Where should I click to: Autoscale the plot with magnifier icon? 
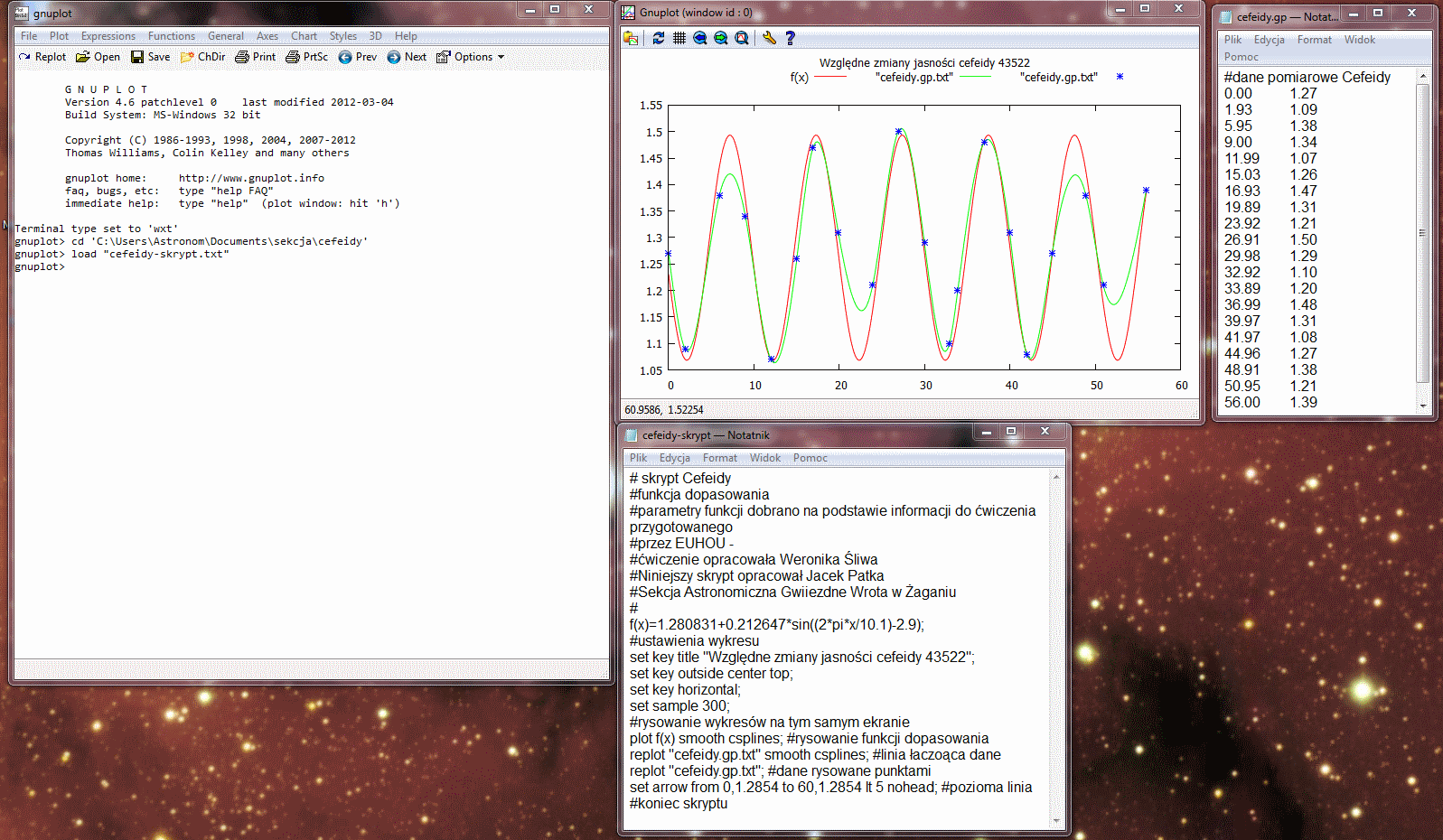(x=742, y=38)
